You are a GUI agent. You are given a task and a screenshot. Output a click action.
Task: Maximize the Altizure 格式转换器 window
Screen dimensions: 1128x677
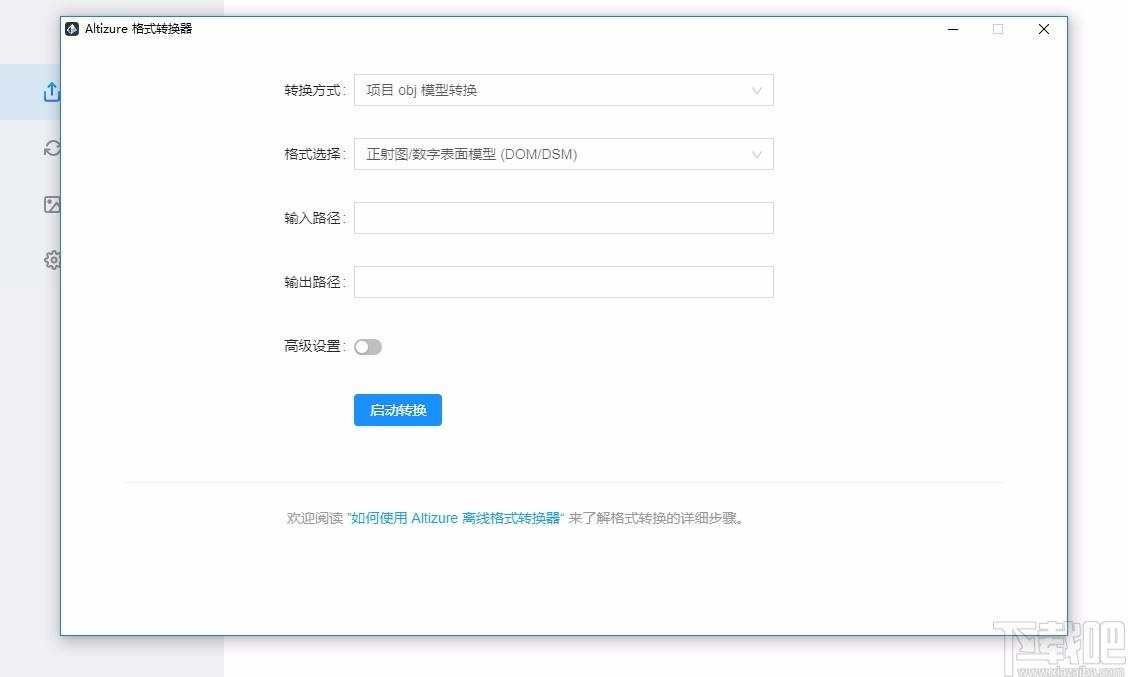point(998,29)
